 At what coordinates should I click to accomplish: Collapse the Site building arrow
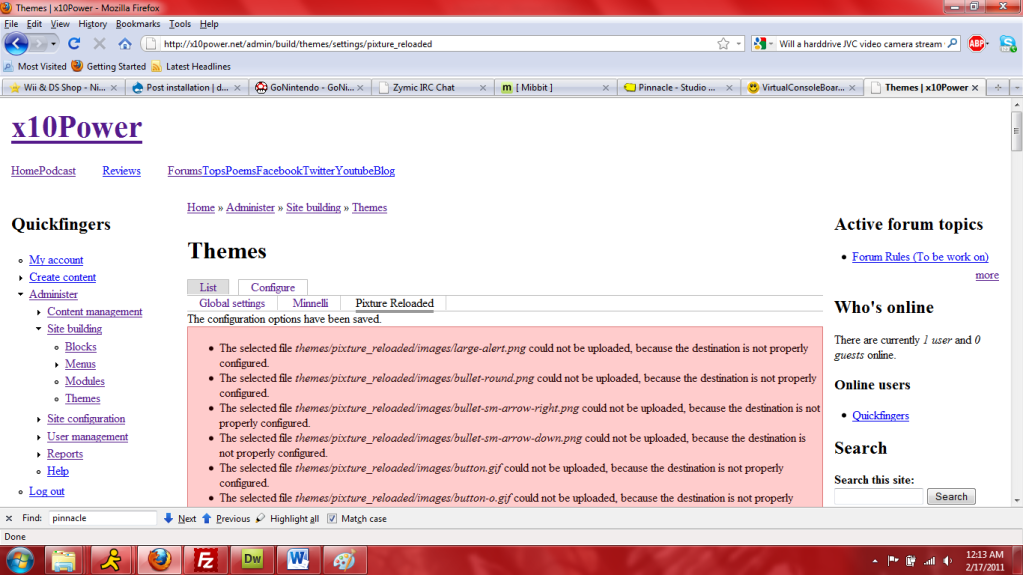pyautogui.click(x=38, y=329)
